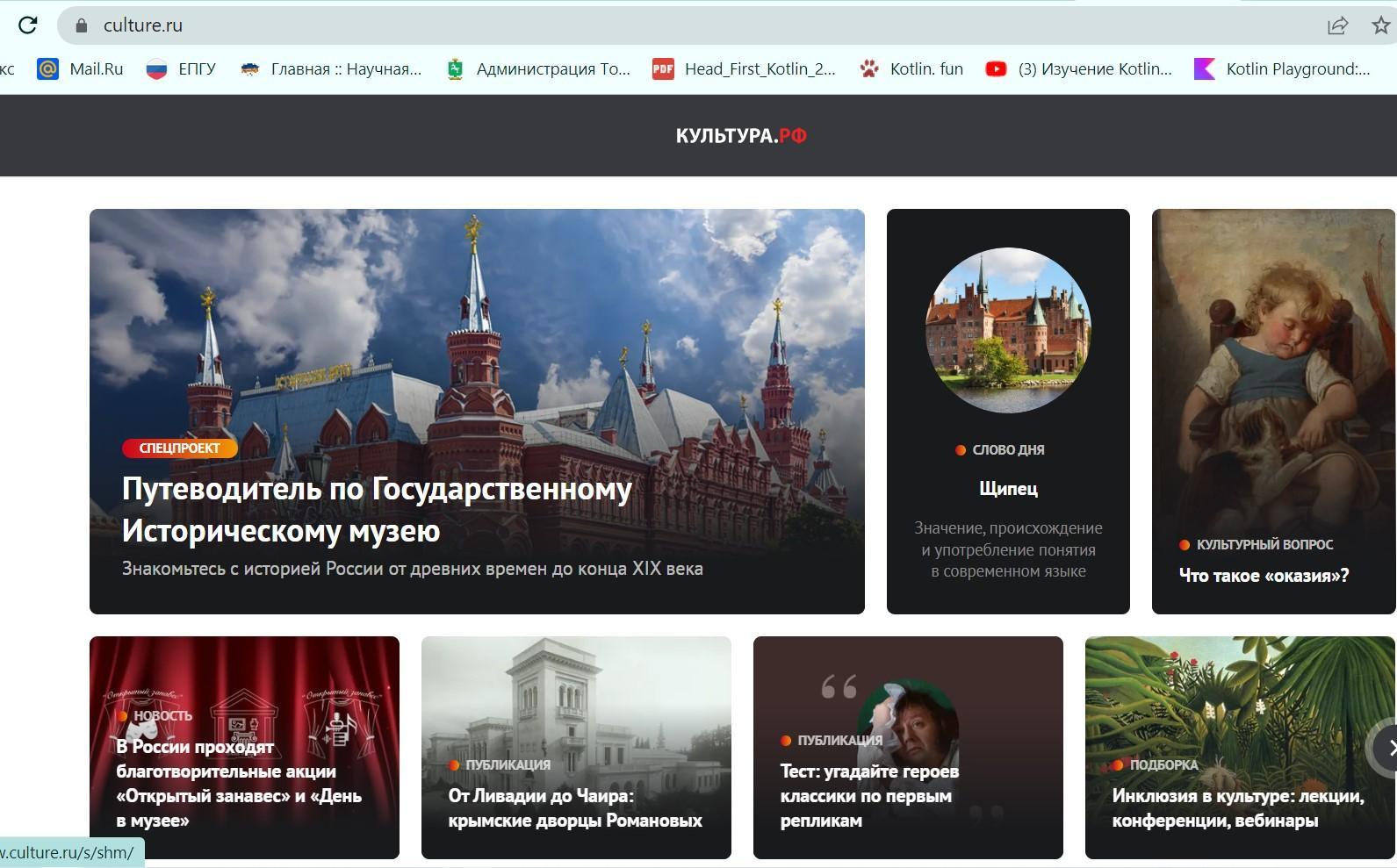Click the next arrow on the cards carousel
The image size is (1397, 868).
click(x=1386, y=748)
